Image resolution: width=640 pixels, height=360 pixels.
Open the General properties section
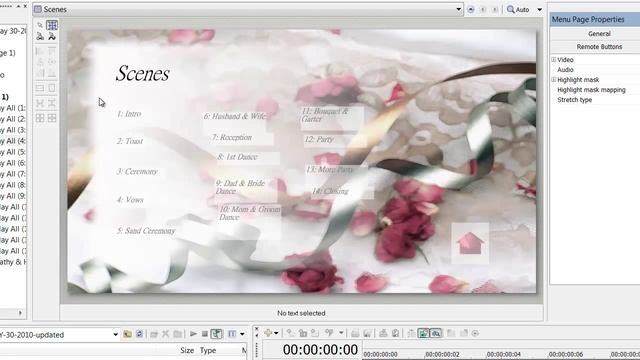click(x=599, y=33)
